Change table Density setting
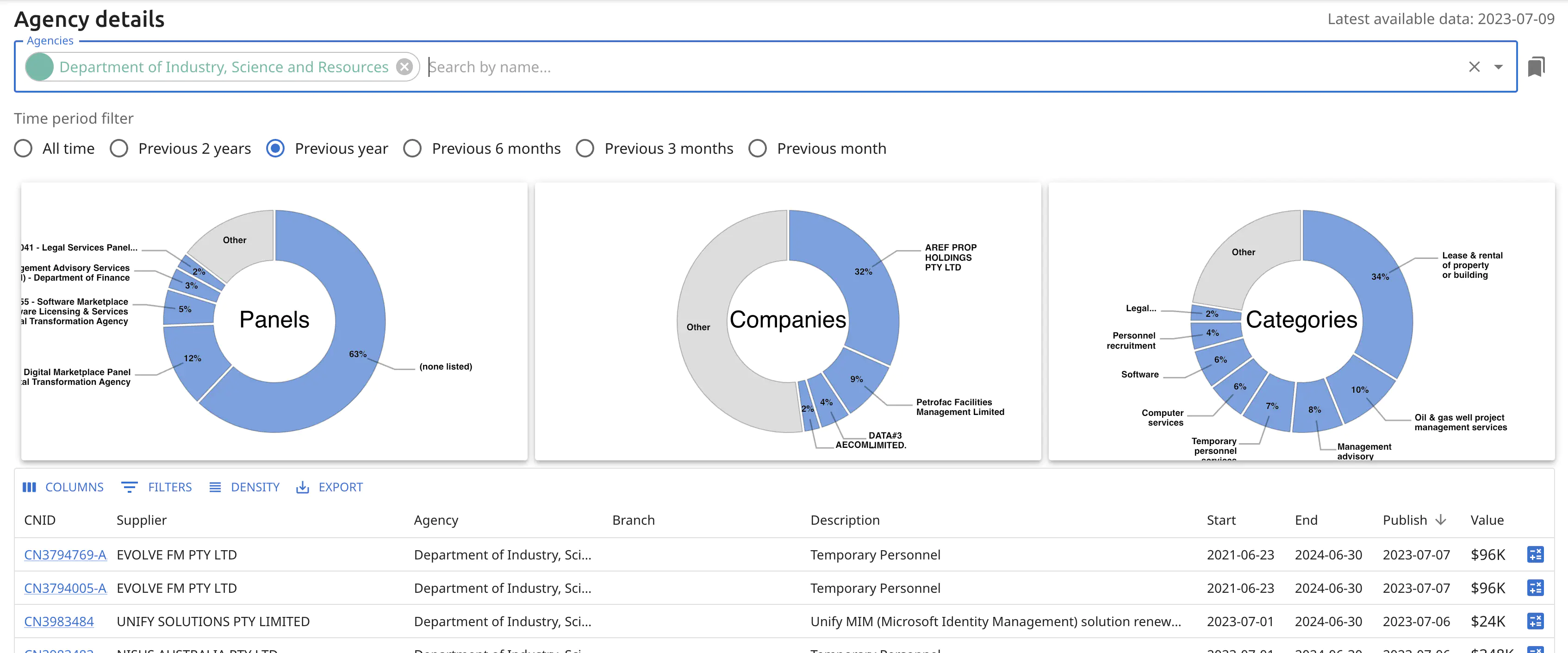This screenshot has width=1568, height=653. coord(244,487)
